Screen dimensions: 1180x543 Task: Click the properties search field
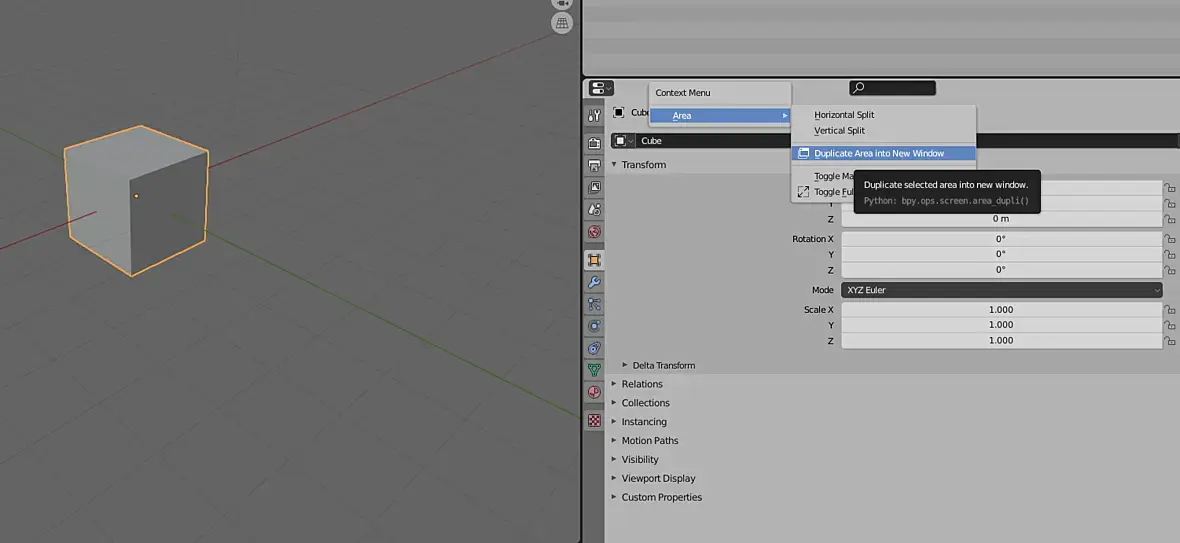[893, 88]
